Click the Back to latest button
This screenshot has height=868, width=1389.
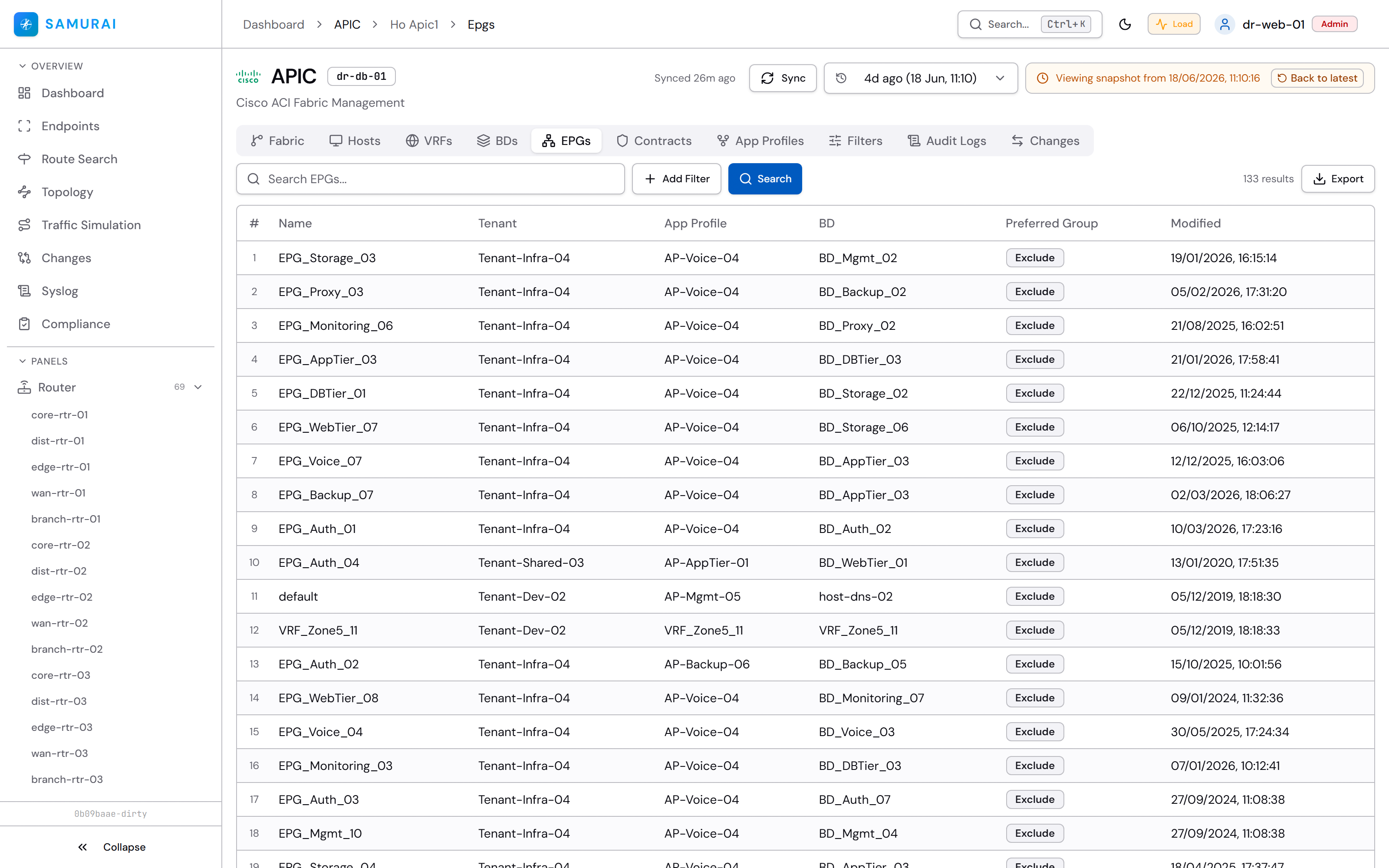tap(1317, 78)
